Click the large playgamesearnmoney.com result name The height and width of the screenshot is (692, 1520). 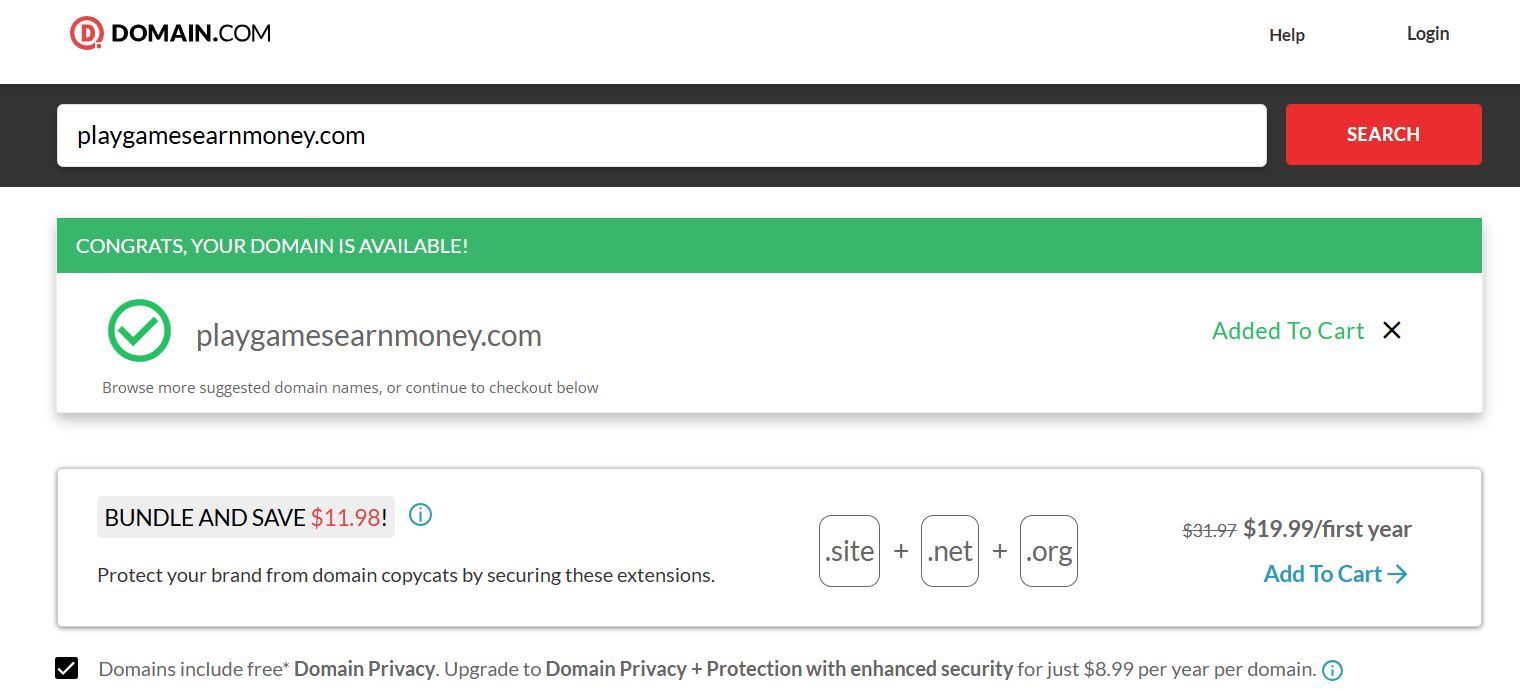coord(369,336)
